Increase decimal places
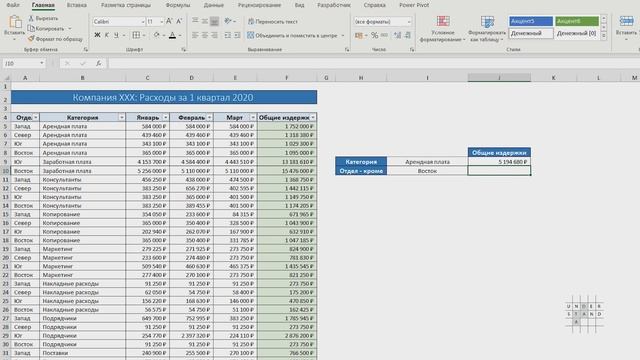This screenshot has width=640, height=360. coord(397,36)
